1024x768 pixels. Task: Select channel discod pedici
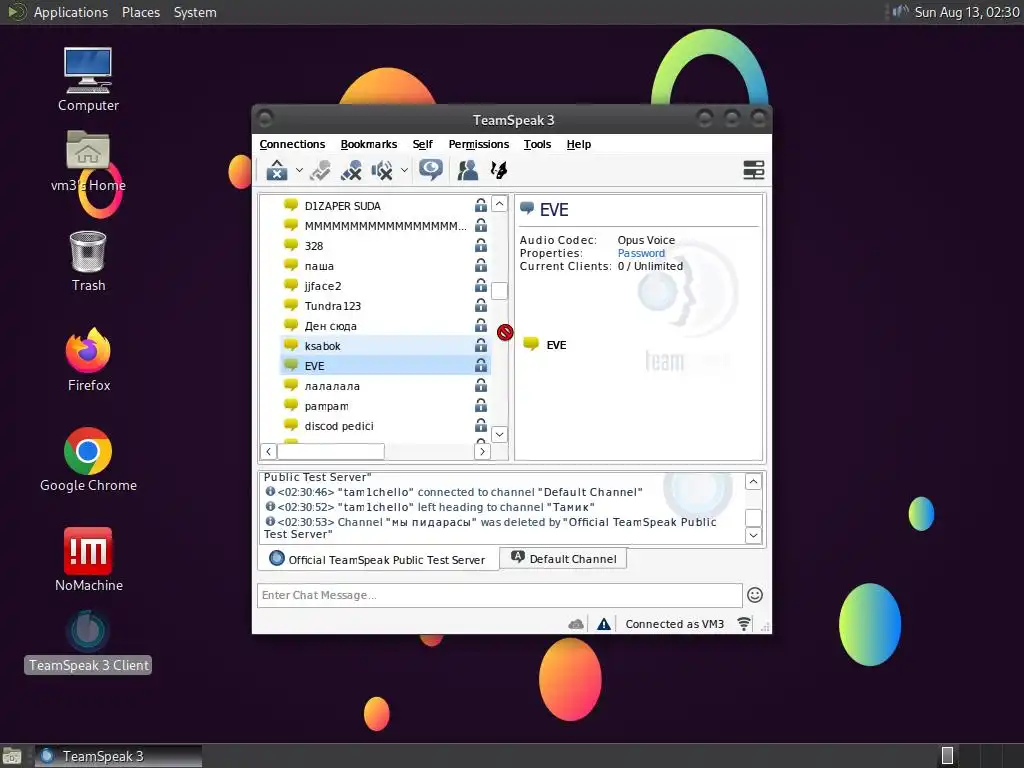pos(385,426)
